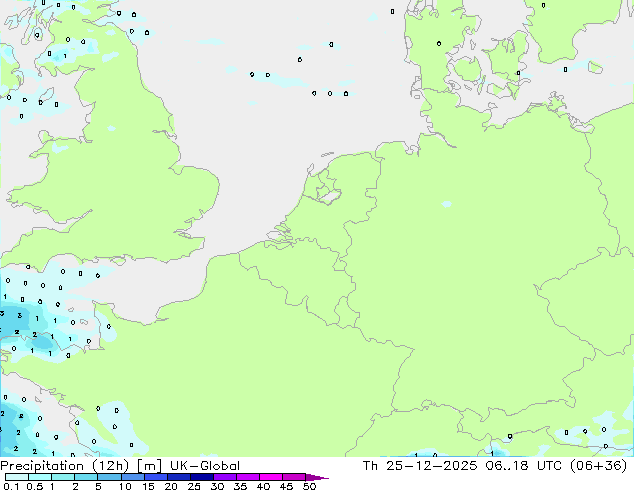Screen dimensions: 634x490
Task: Click the 20 mm legend color segment
Action: (181, 478)
